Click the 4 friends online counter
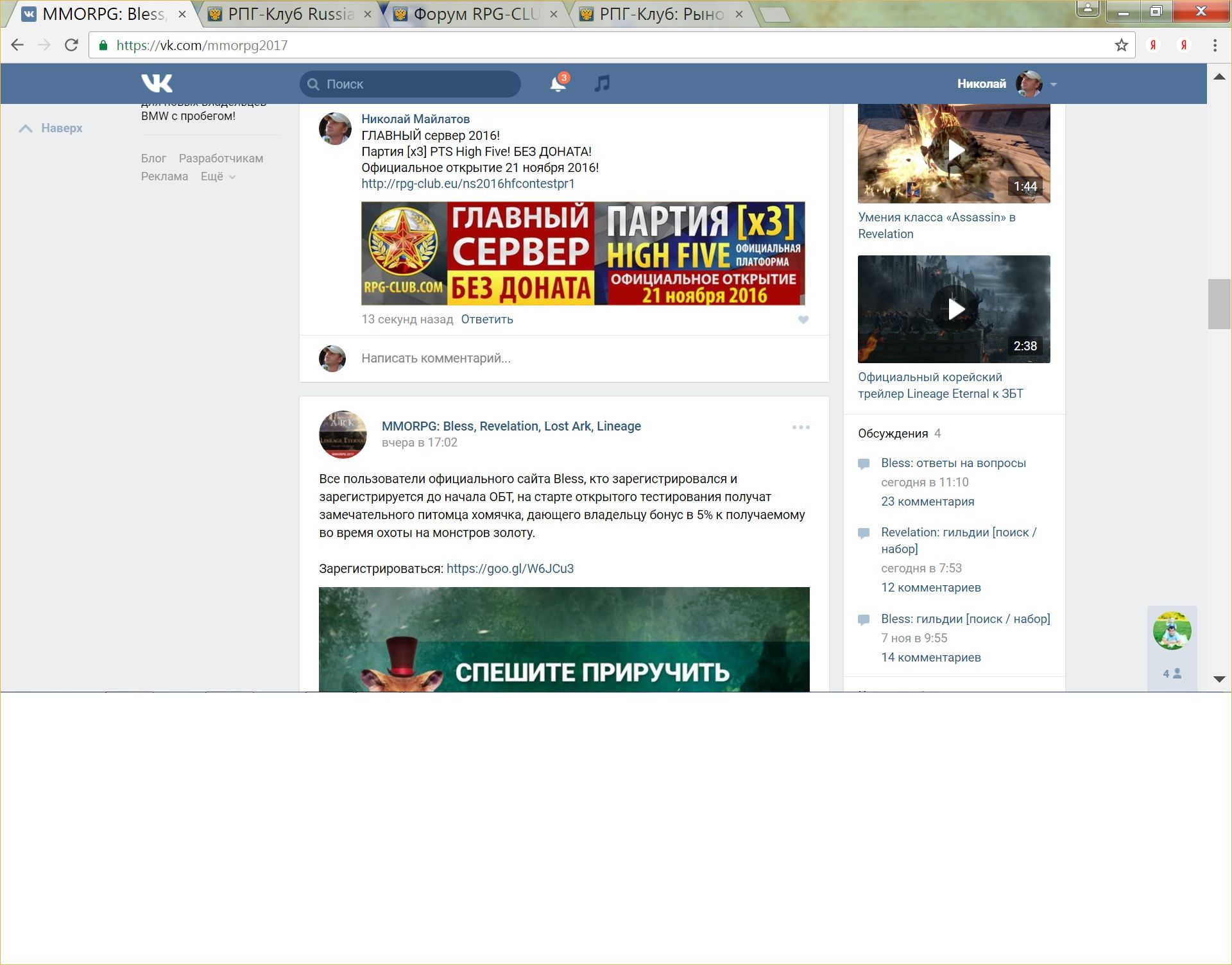Screen dimensions: 1232x965 pyautogui.click(x=1172, y=674)
